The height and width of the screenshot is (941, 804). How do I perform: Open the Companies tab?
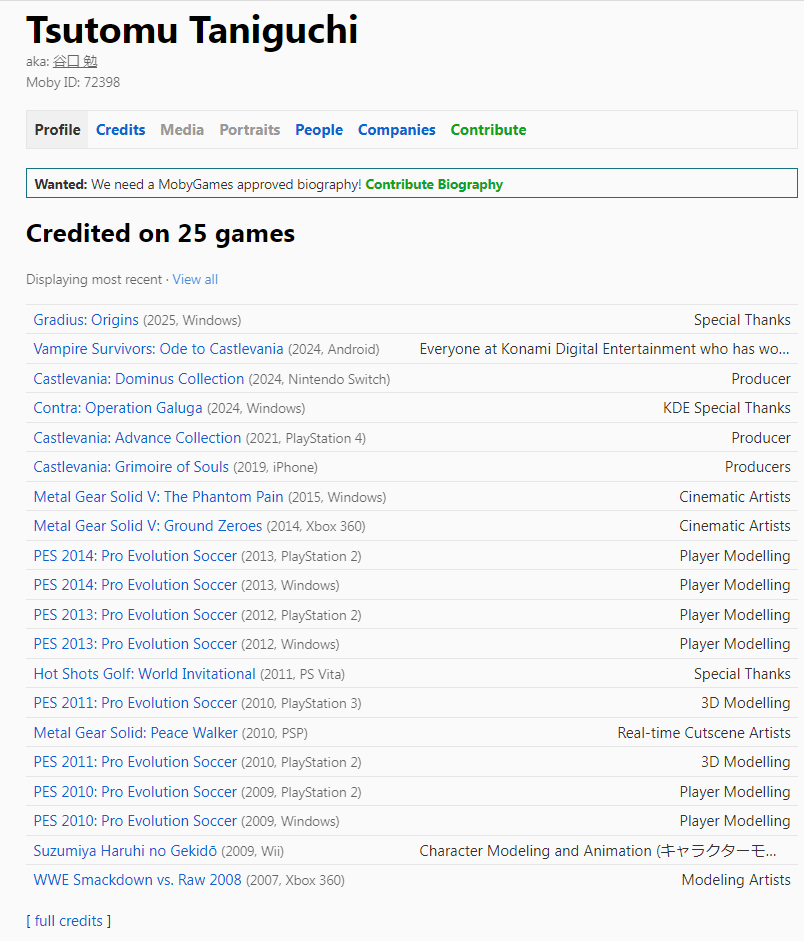[397, 130]
